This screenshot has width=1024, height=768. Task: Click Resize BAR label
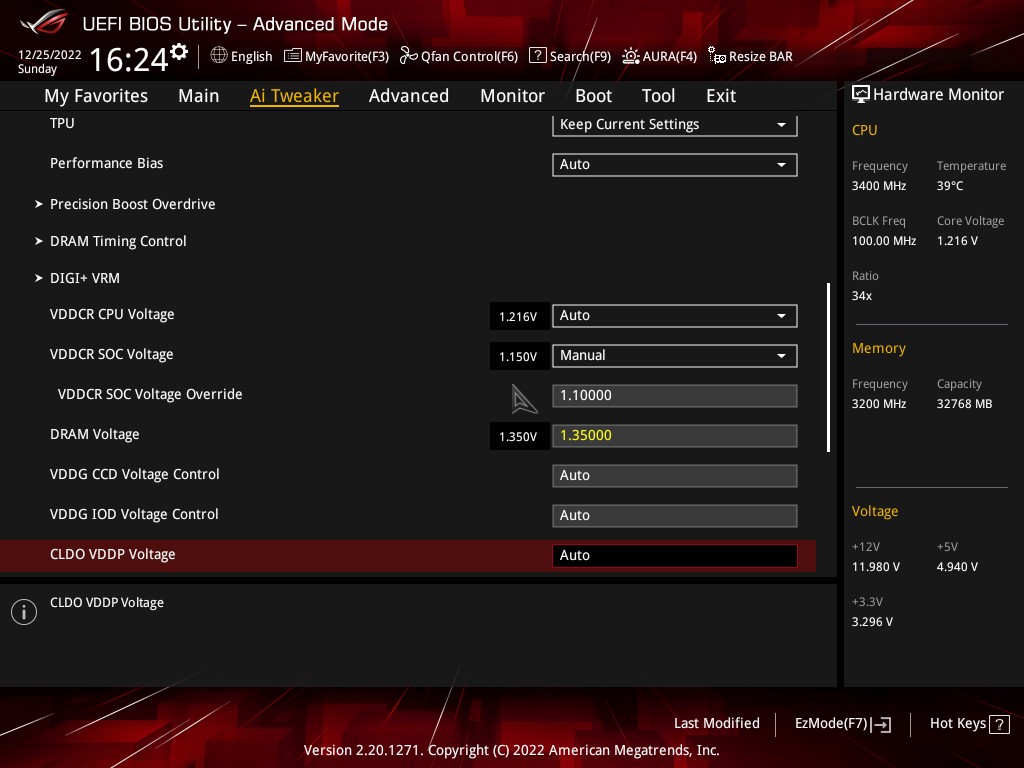761,56
